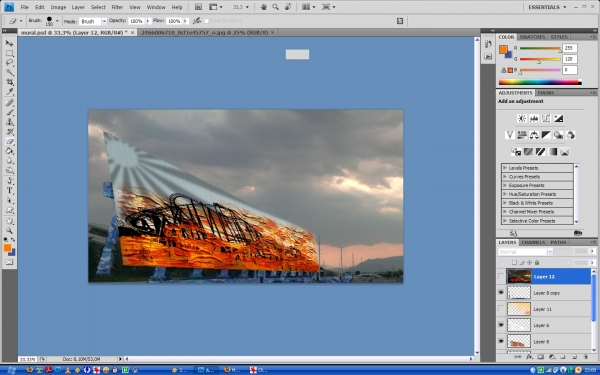Add a Vibrance adjustment
Viewport: 600px width, 375px height.
coord(509,135)
